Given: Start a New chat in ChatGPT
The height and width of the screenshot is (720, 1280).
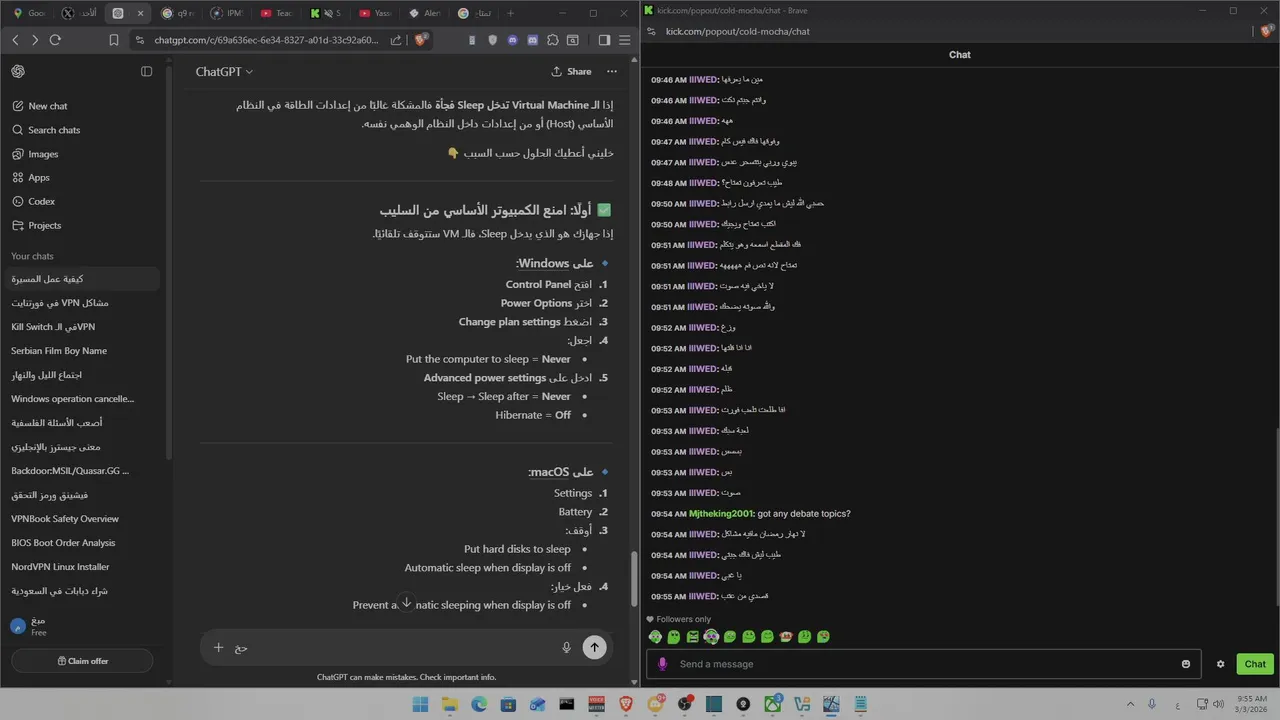Looking at the screenshot, I should [x=48, y=106].
